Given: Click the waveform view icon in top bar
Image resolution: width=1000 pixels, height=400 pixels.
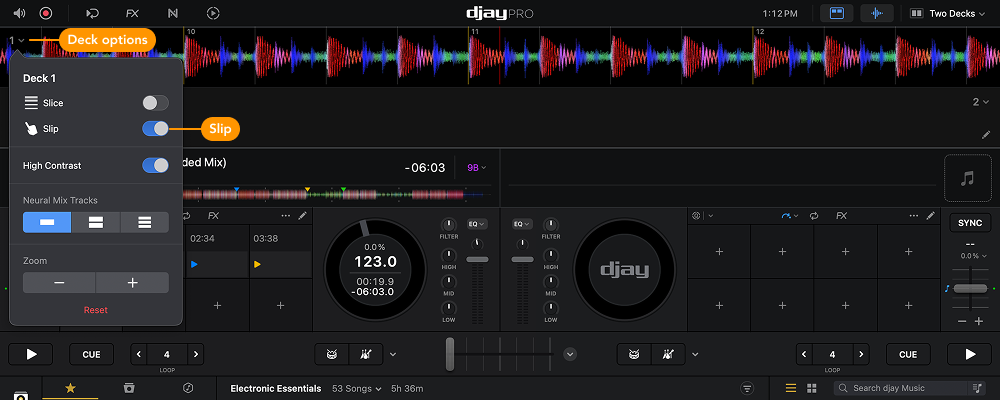Looking at the screenshot, I should [x=878, y=13].
